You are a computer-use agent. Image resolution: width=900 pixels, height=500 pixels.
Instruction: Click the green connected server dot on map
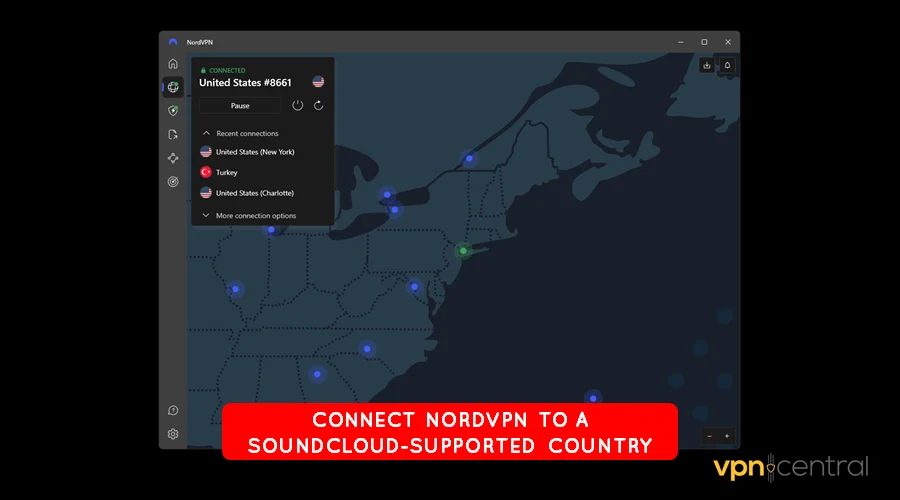tap(462, 251)
